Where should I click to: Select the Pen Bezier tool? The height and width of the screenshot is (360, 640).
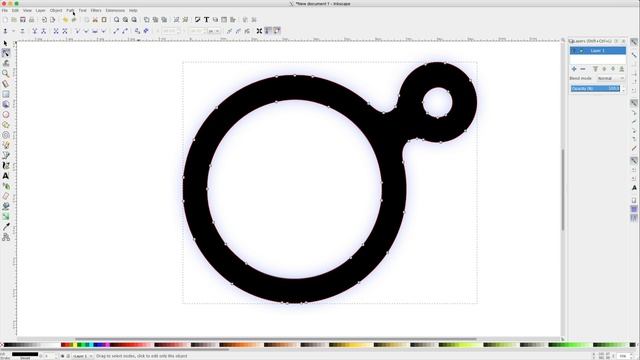click(6, 155)
